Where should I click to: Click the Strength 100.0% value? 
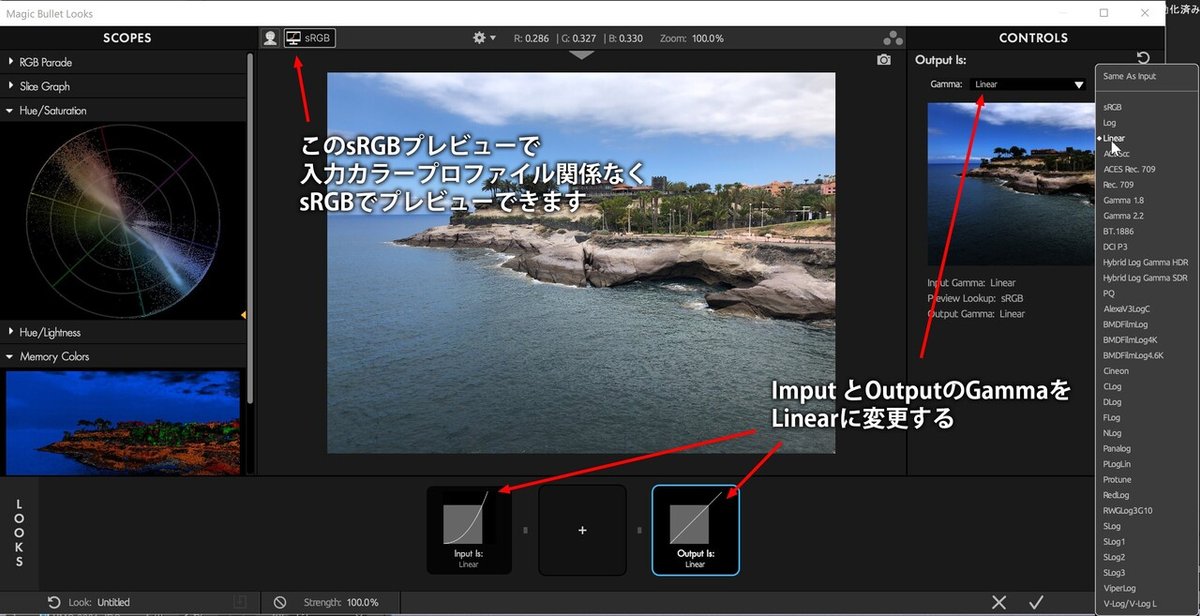coord(362,602)
